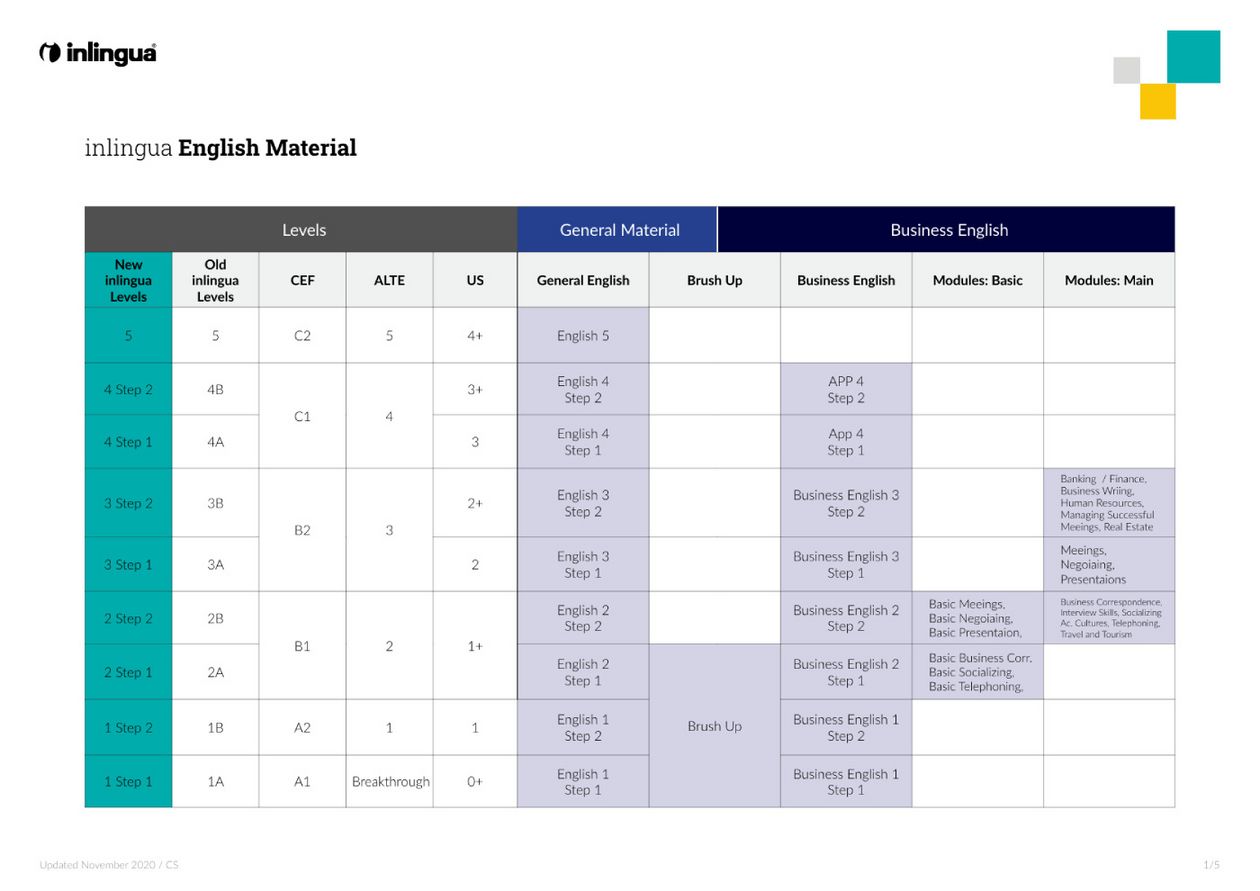Click the "English 4 Step 2" cell

click(583, 390)
